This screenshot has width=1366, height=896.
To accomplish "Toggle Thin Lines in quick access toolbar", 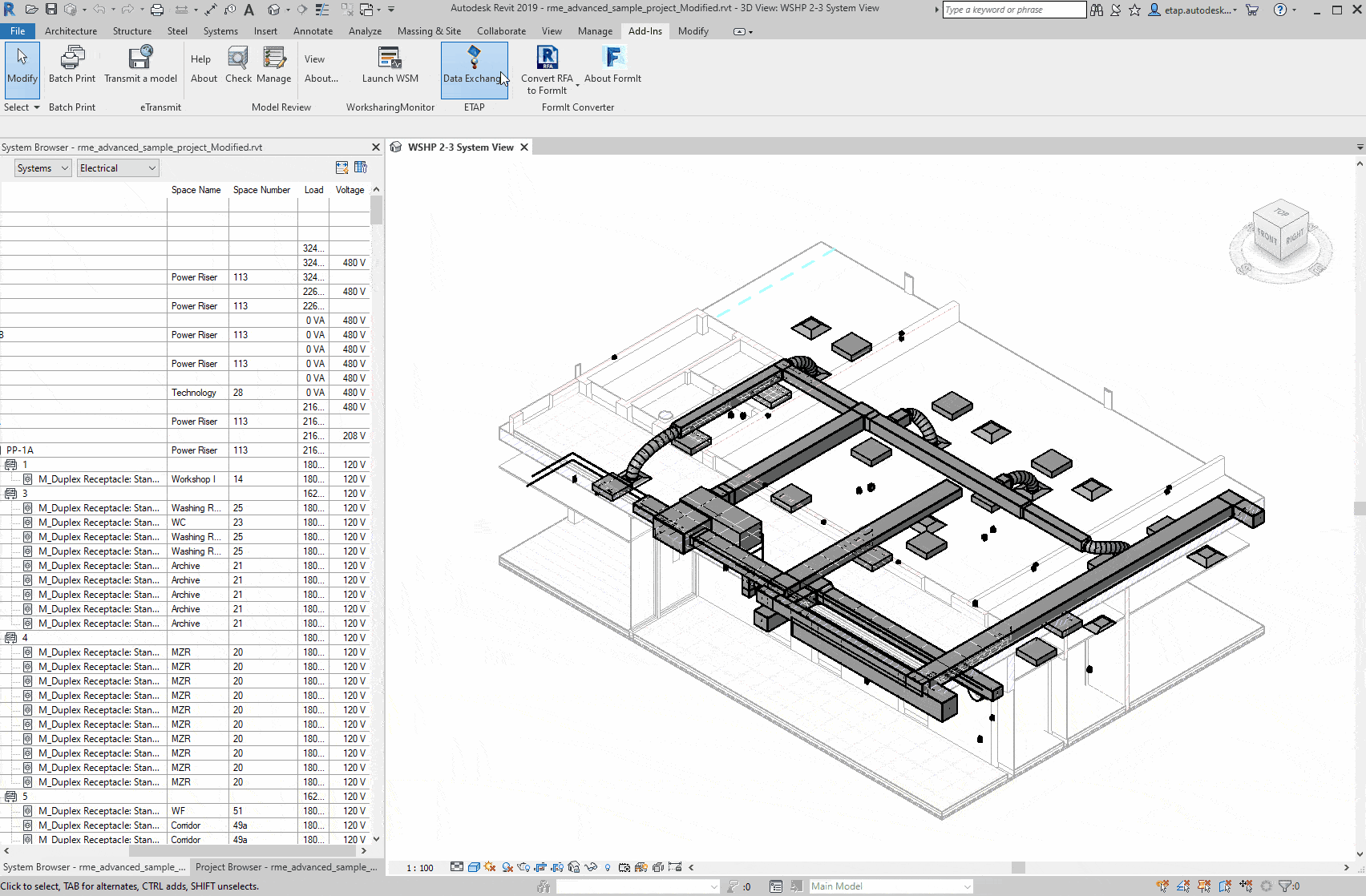I will pyautogui.click(x=321, y=10).
